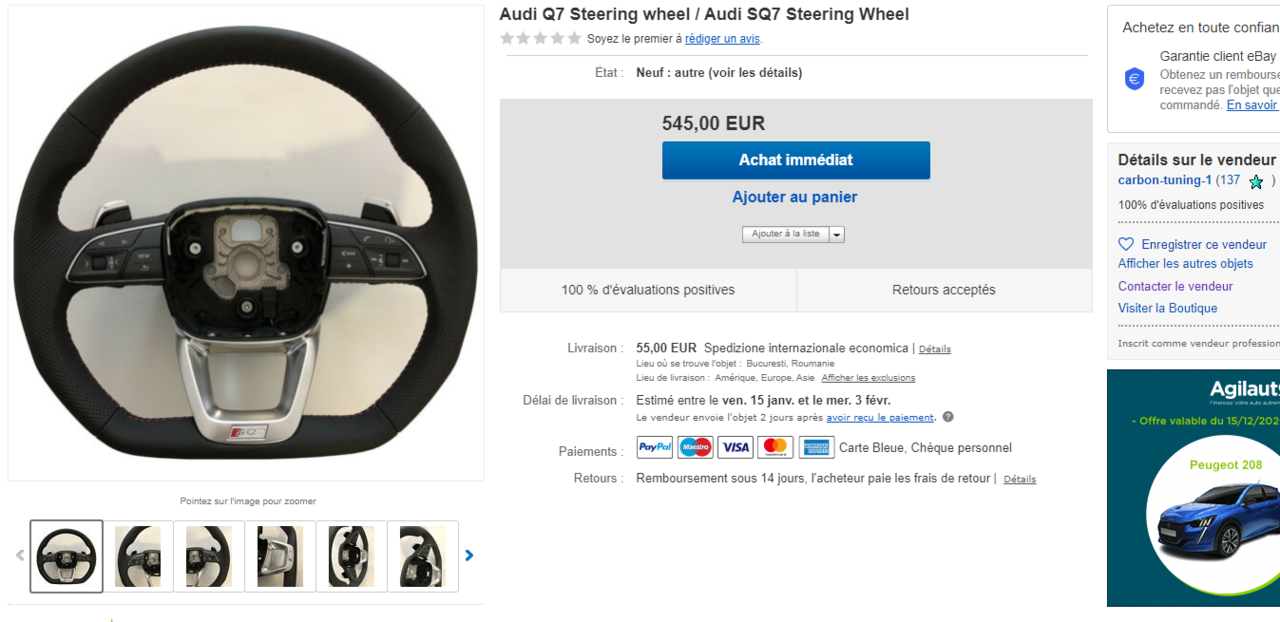Click the main steering wheel image
Viewport: 1280px width, 622px height.
point(246,243)
